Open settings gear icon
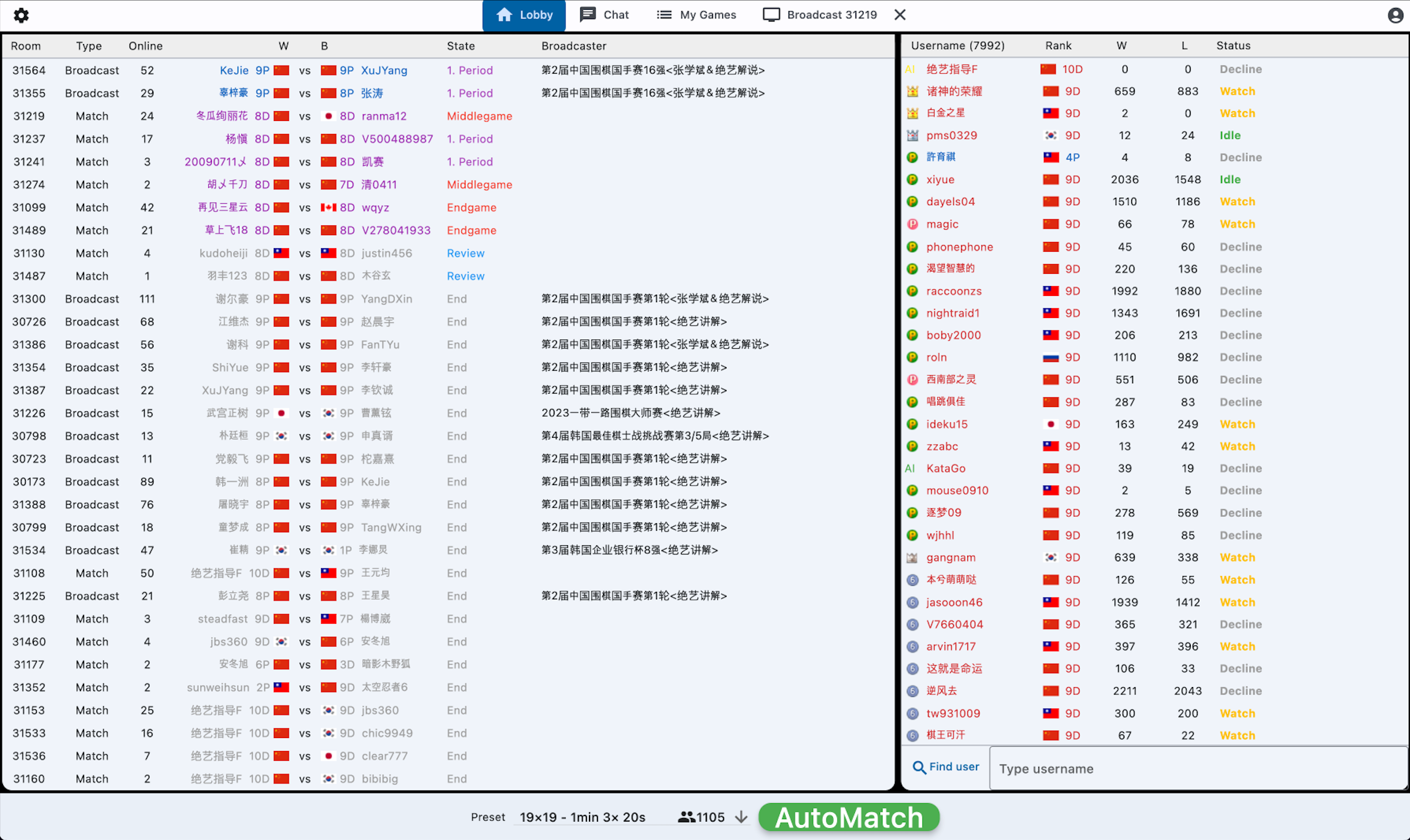This screenshot has width=1410, height=840. [21, 15]
